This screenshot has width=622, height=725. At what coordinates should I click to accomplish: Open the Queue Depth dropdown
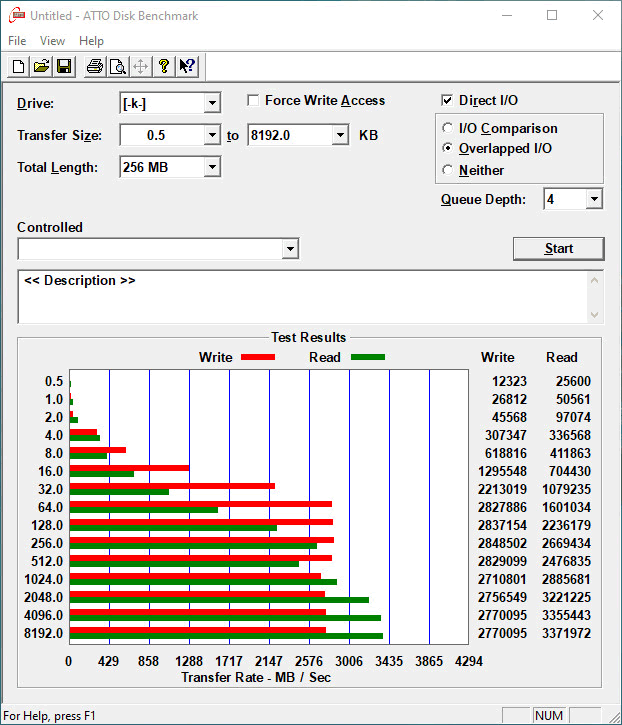[x=594, y=199]
